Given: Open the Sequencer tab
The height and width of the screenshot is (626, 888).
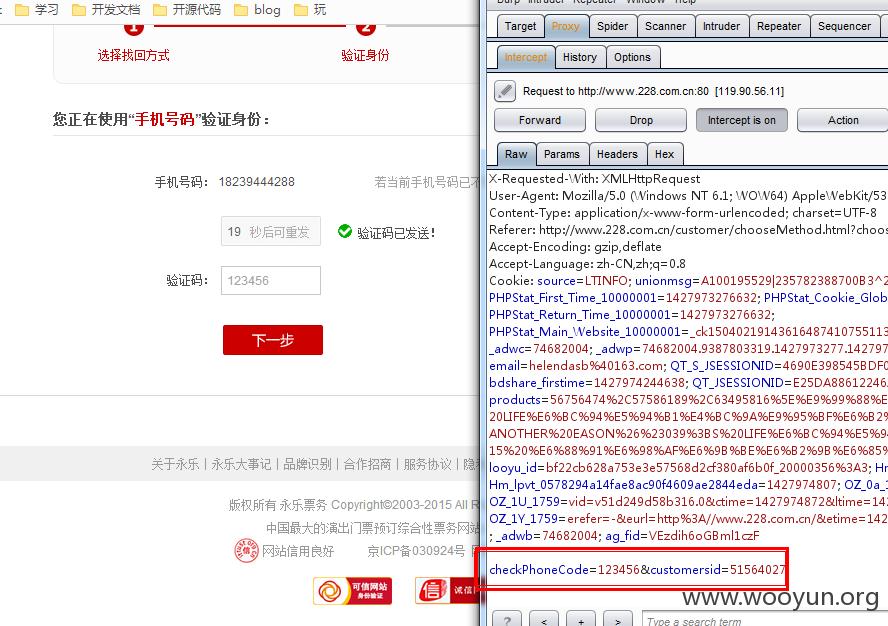Looking at the screenshot, I should 844,27.
